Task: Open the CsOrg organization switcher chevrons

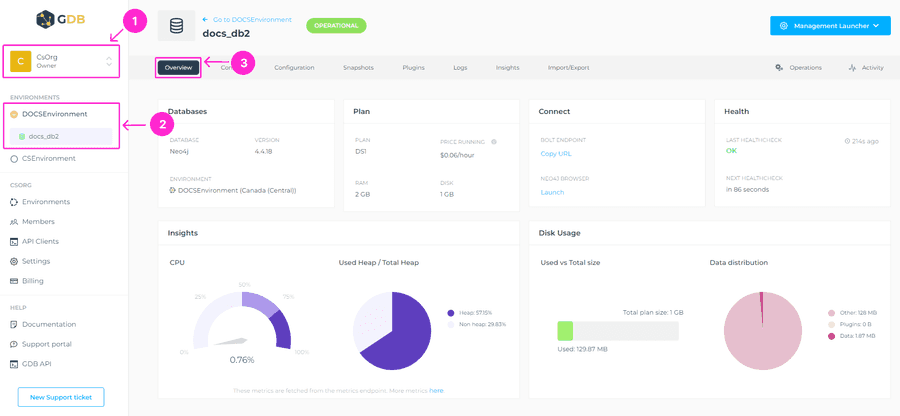Action: pos(109,61)
